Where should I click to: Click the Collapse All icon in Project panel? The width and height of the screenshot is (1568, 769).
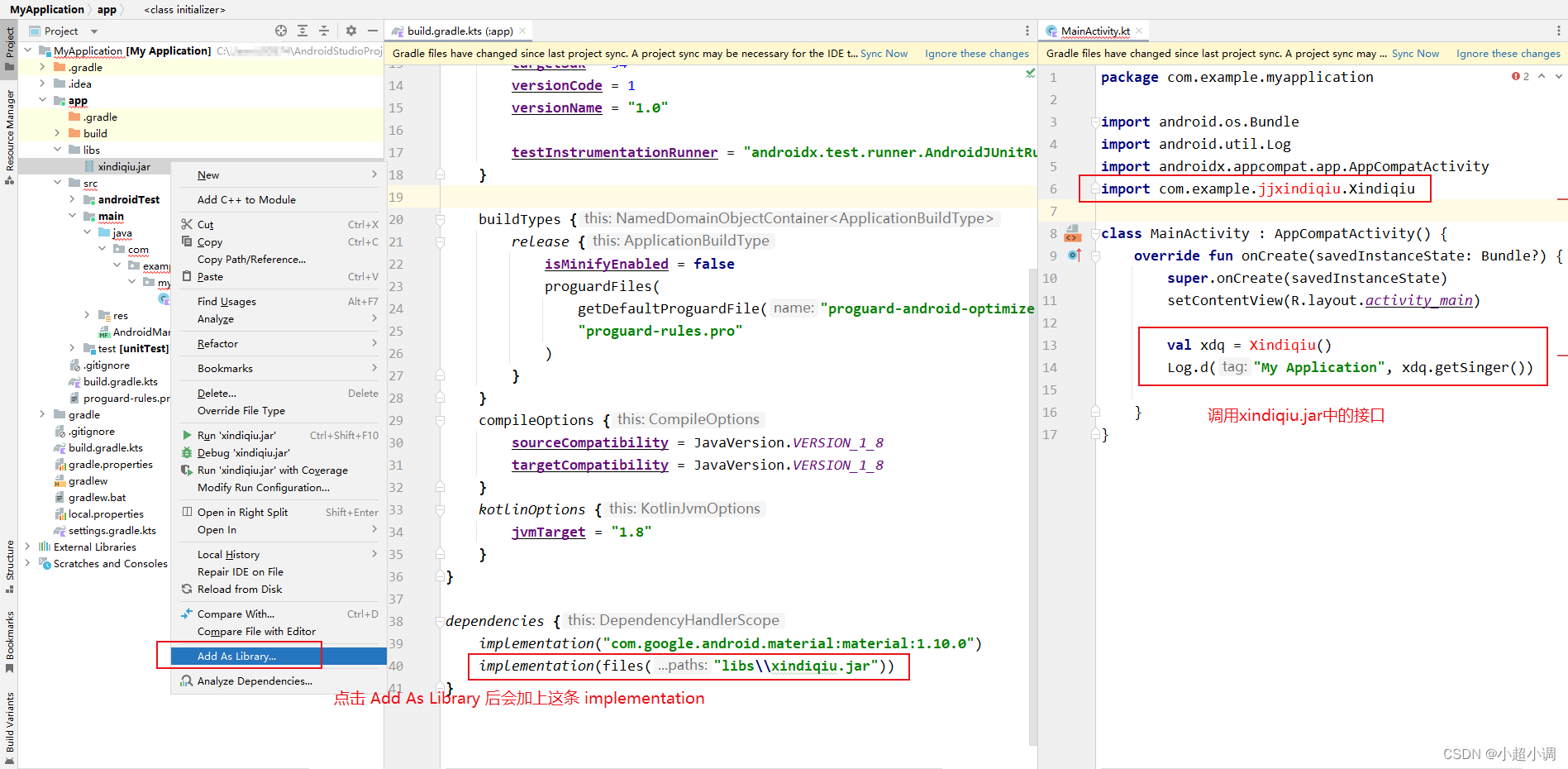324,31
